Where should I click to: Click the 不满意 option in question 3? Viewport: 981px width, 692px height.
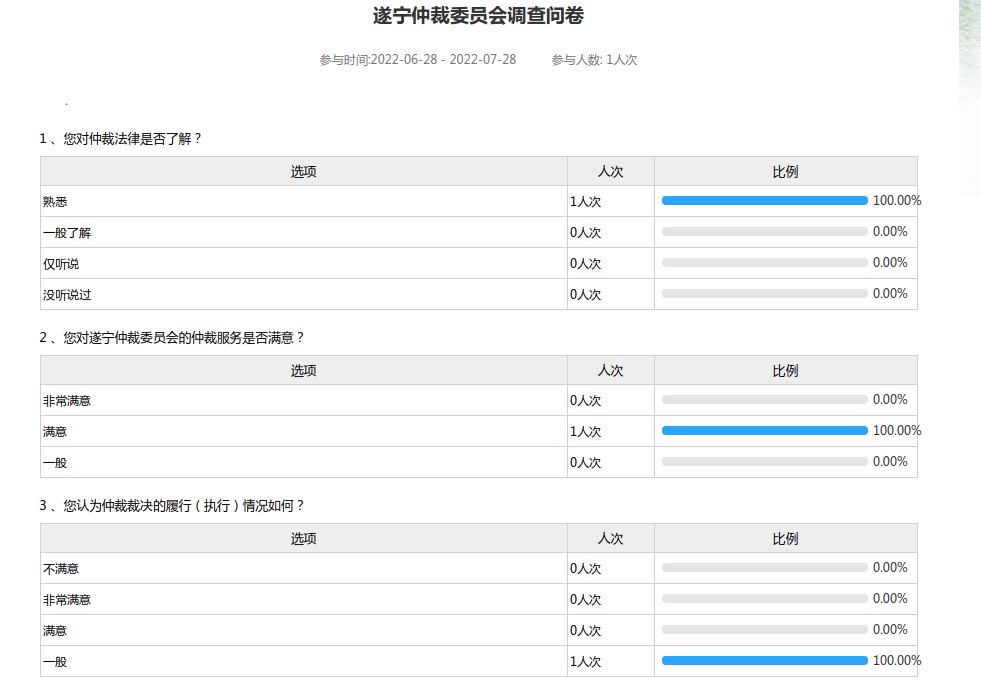[x=61, y=569]
